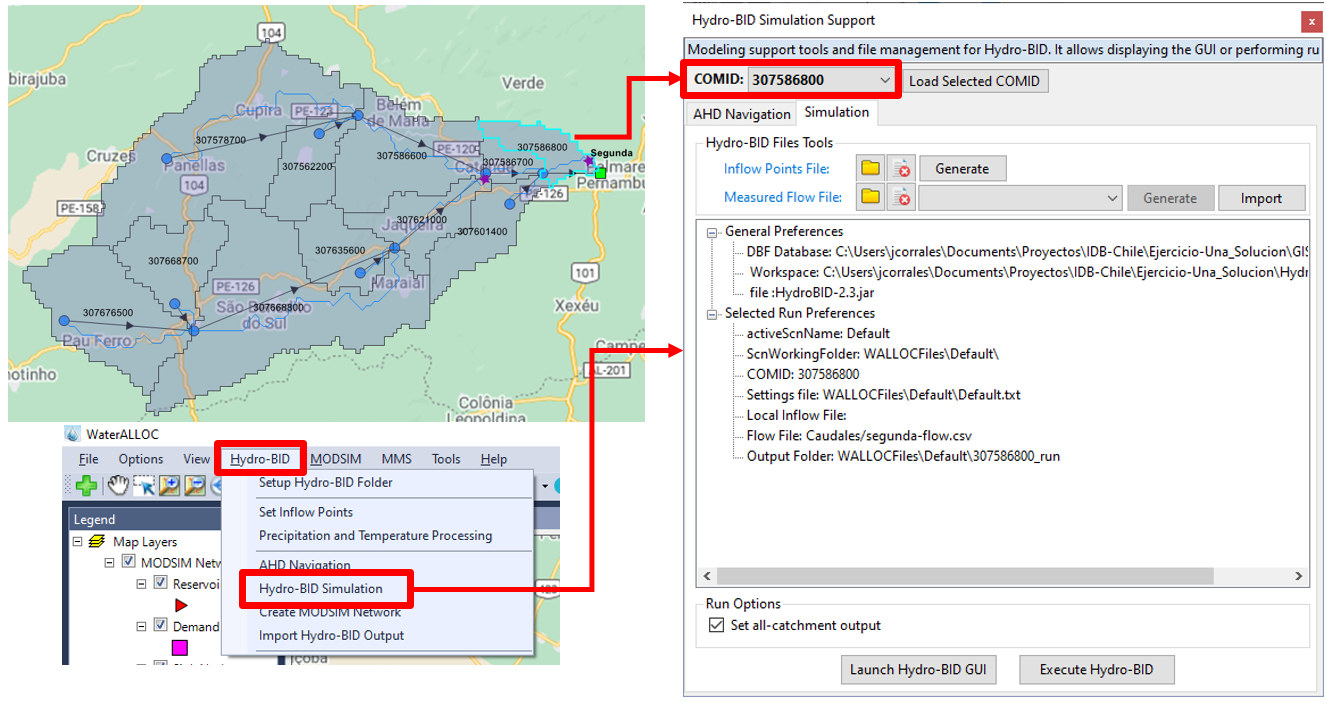Switch to the AHD Navigation tab
The width and height of the screenshot is (1326, 703).
pos(741,114)
